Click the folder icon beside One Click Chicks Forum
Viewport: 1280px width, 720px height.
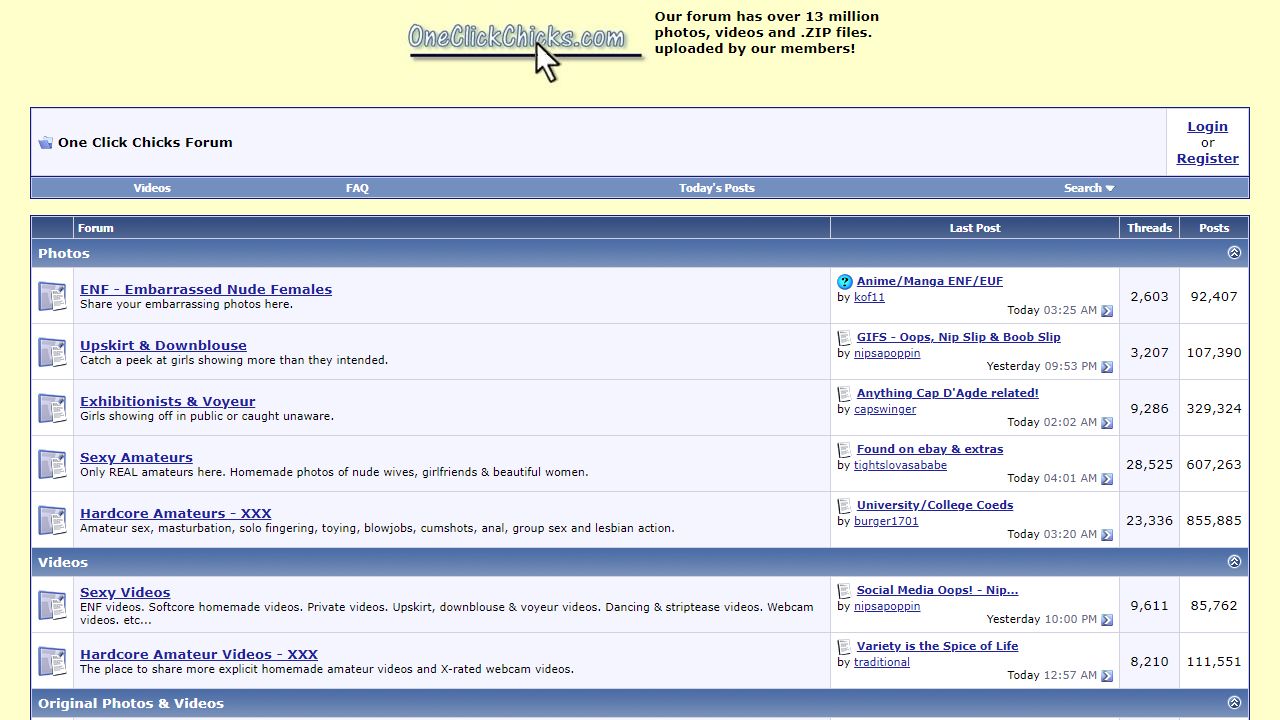click(46, 143)
